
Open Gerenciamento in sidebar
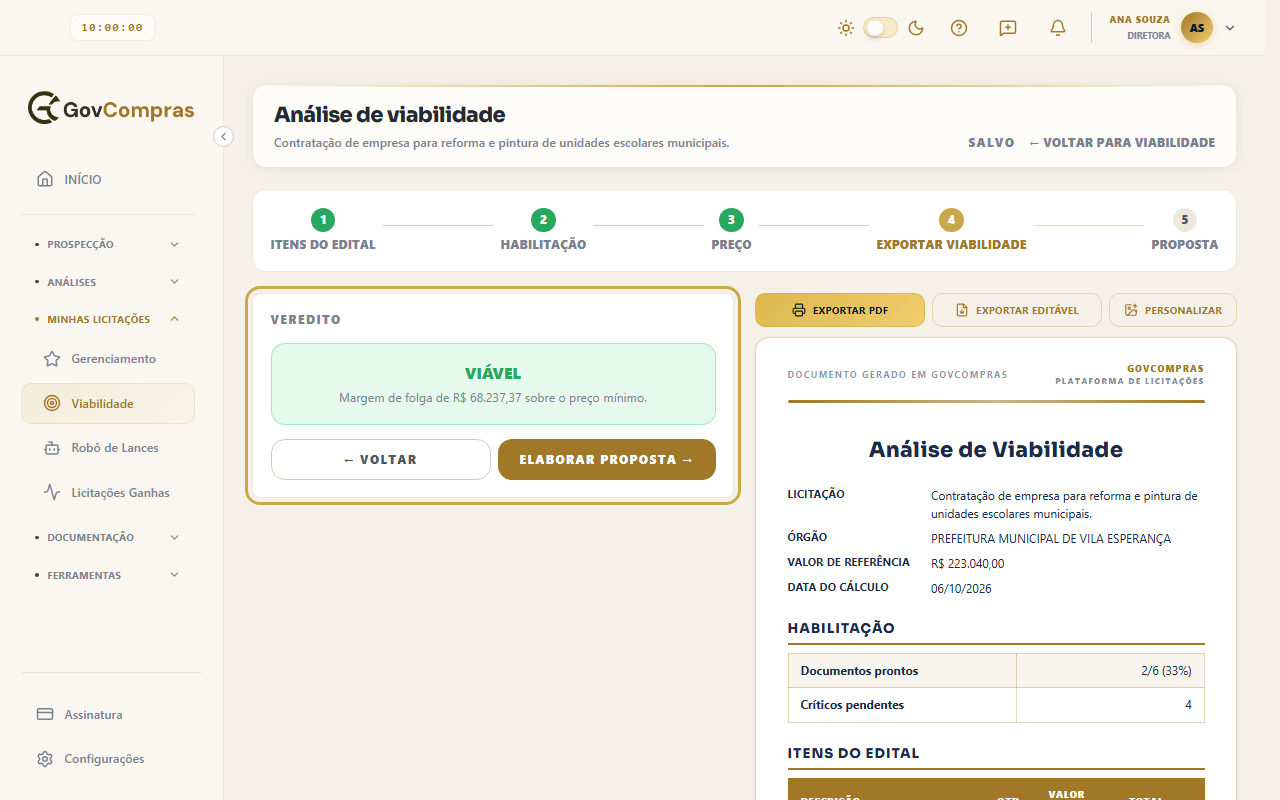pyautogui.click(x=108, y=359)
